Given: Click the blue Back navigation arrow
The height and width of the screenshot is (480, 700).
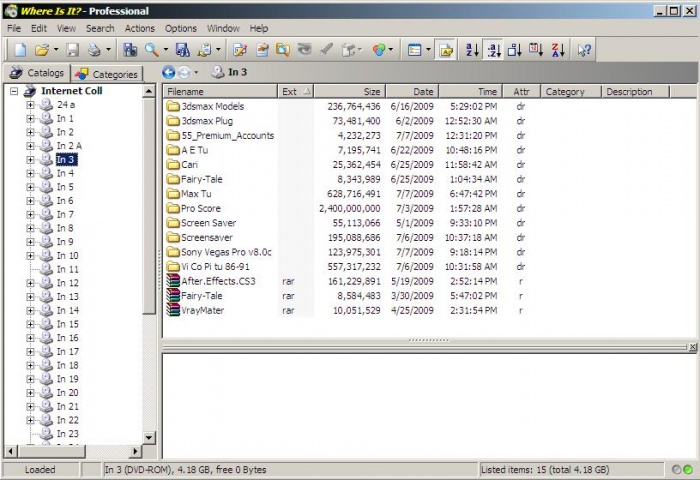Looking at the screenshot, I should (x=168, y=72).
